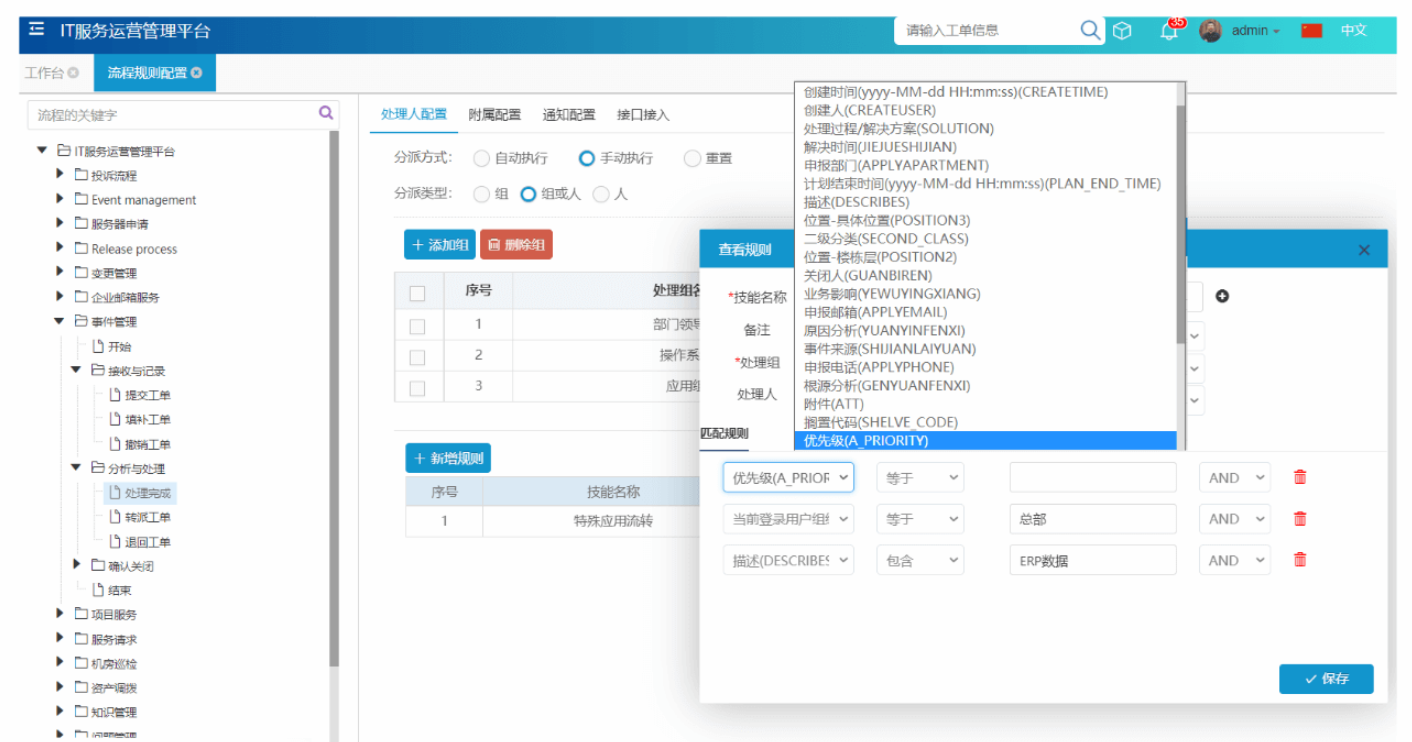This screenshot has height=742, width=1412.
Task: Click the 保存 button in the rule dialog
Action: click(x=1326, y=679)
